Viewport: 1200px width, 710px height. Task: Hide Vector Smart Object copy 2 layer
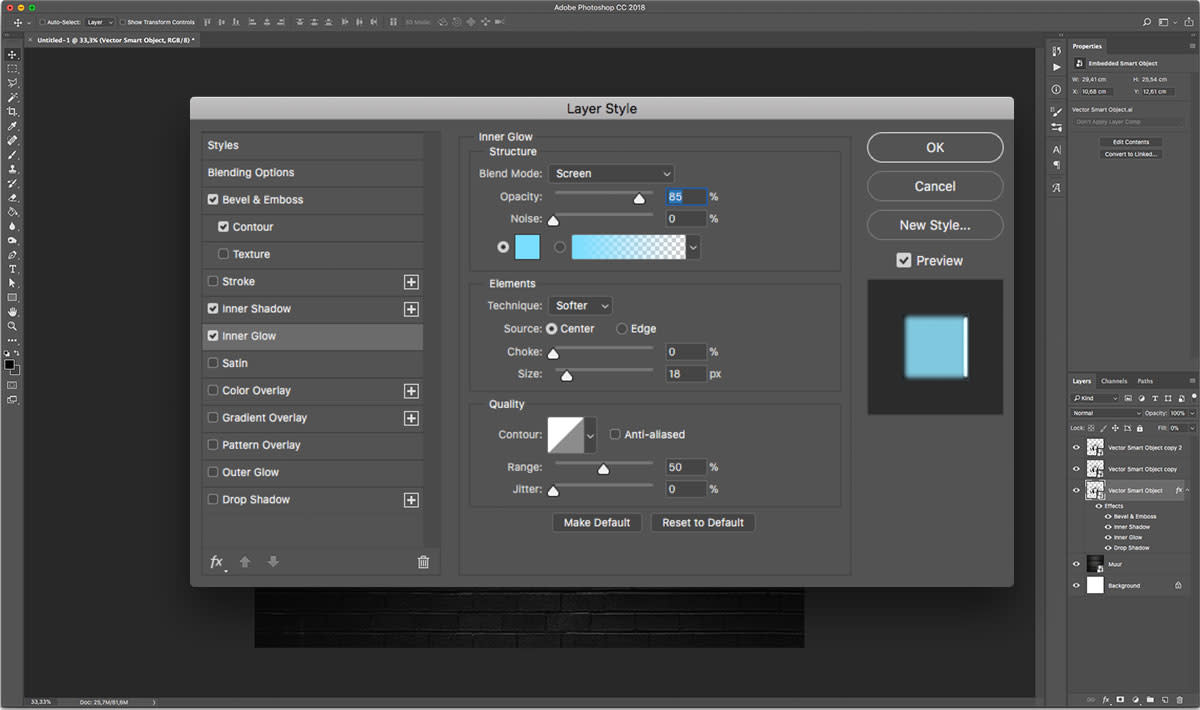(x=1076, y=448)
